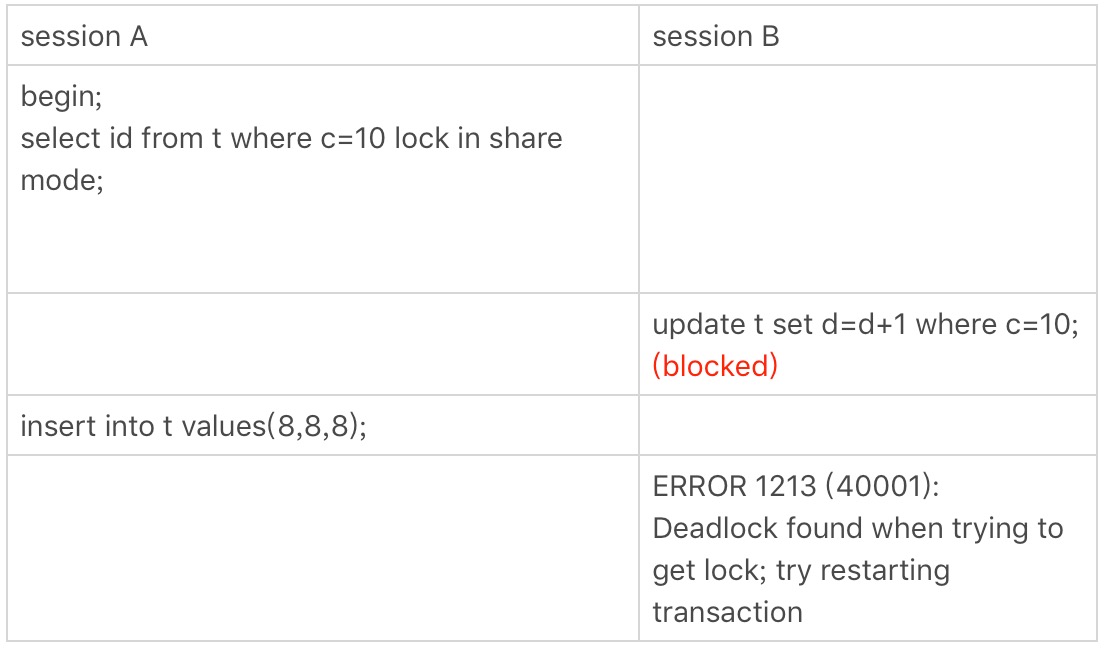Click the 'get lock; try restarting' line
1106x650 pixels.
tap(801, 570)
